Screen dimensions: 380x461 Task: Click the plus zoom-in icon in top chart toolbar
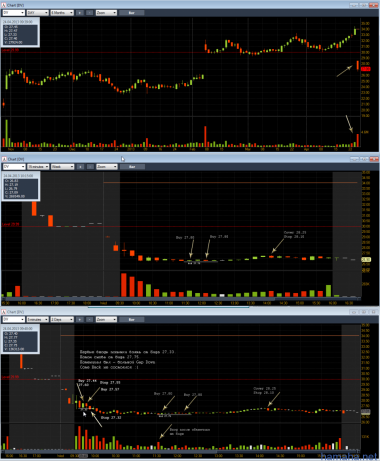(x=80, y=13)
